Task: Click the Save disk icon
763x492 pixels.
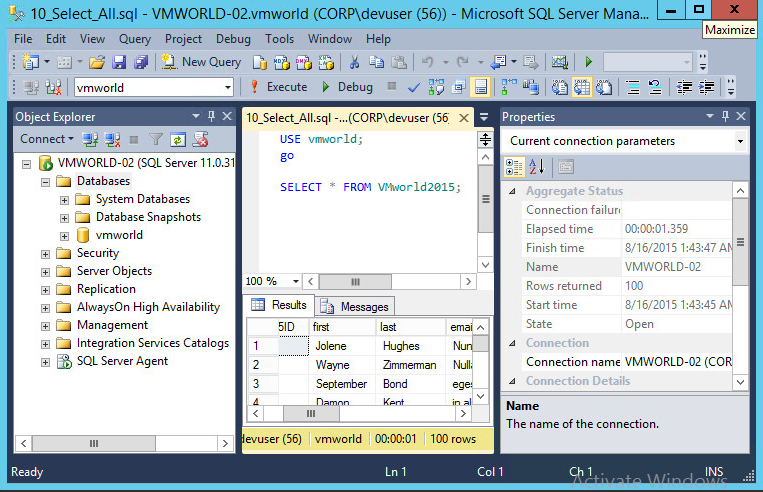Action: [x=119, y=62]
